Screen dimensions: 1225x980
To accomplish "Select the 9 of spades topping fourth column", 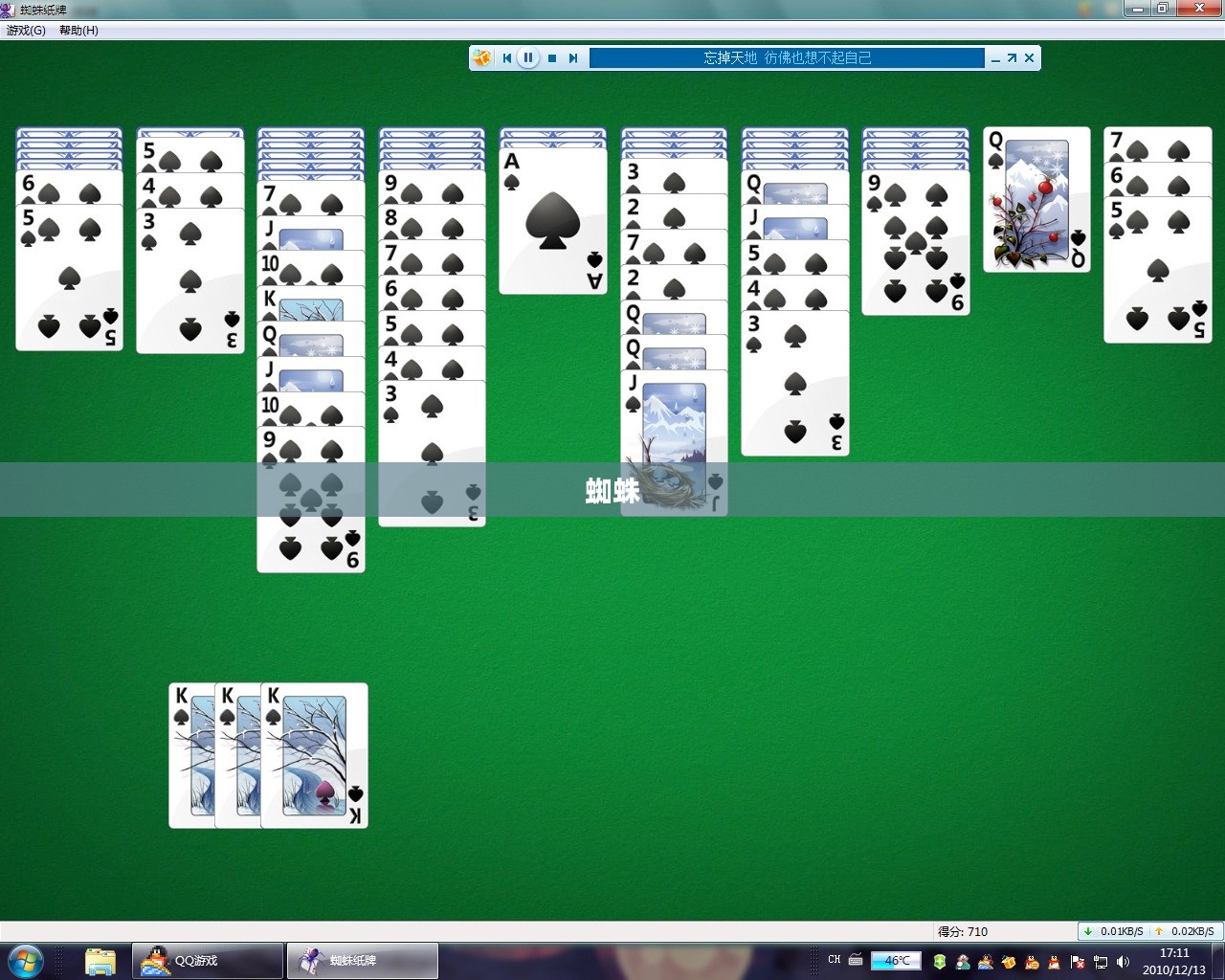I will coord(432,188).
